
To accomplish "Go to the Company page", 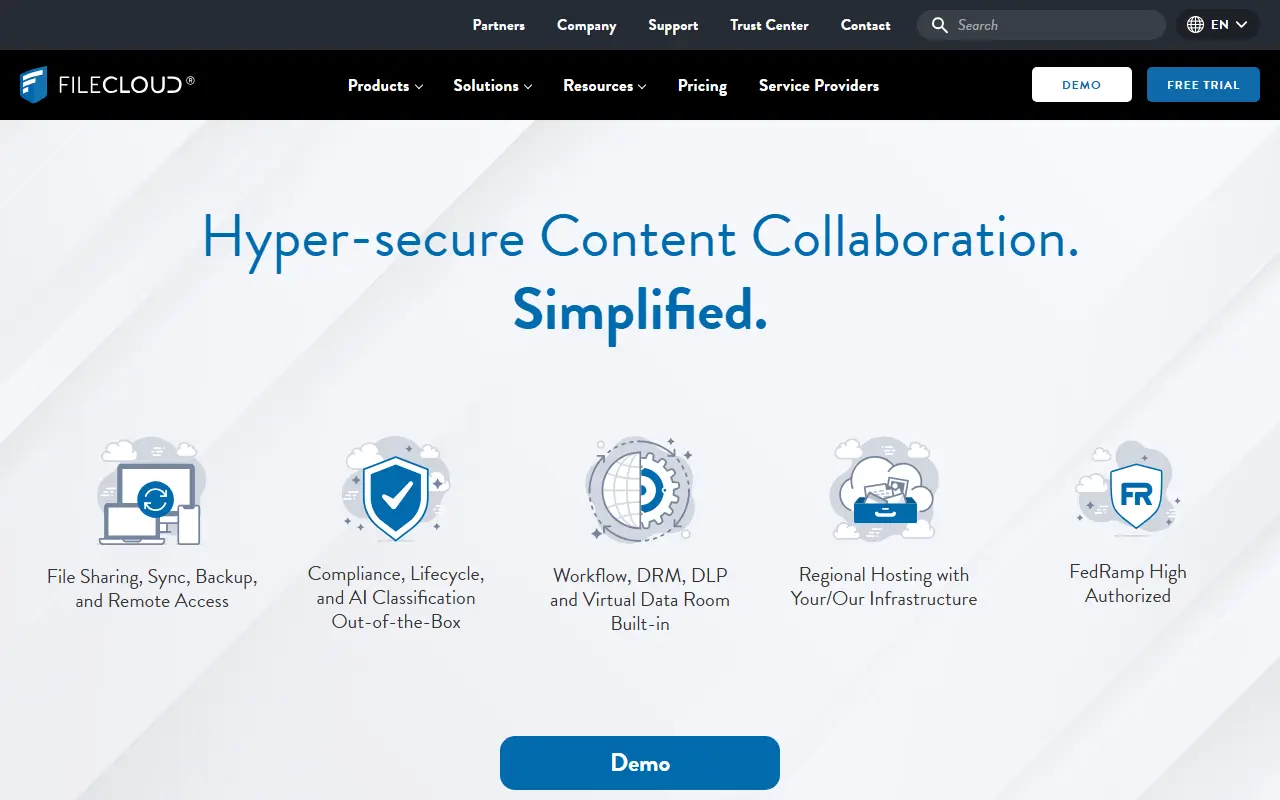I will coord(587,25).
